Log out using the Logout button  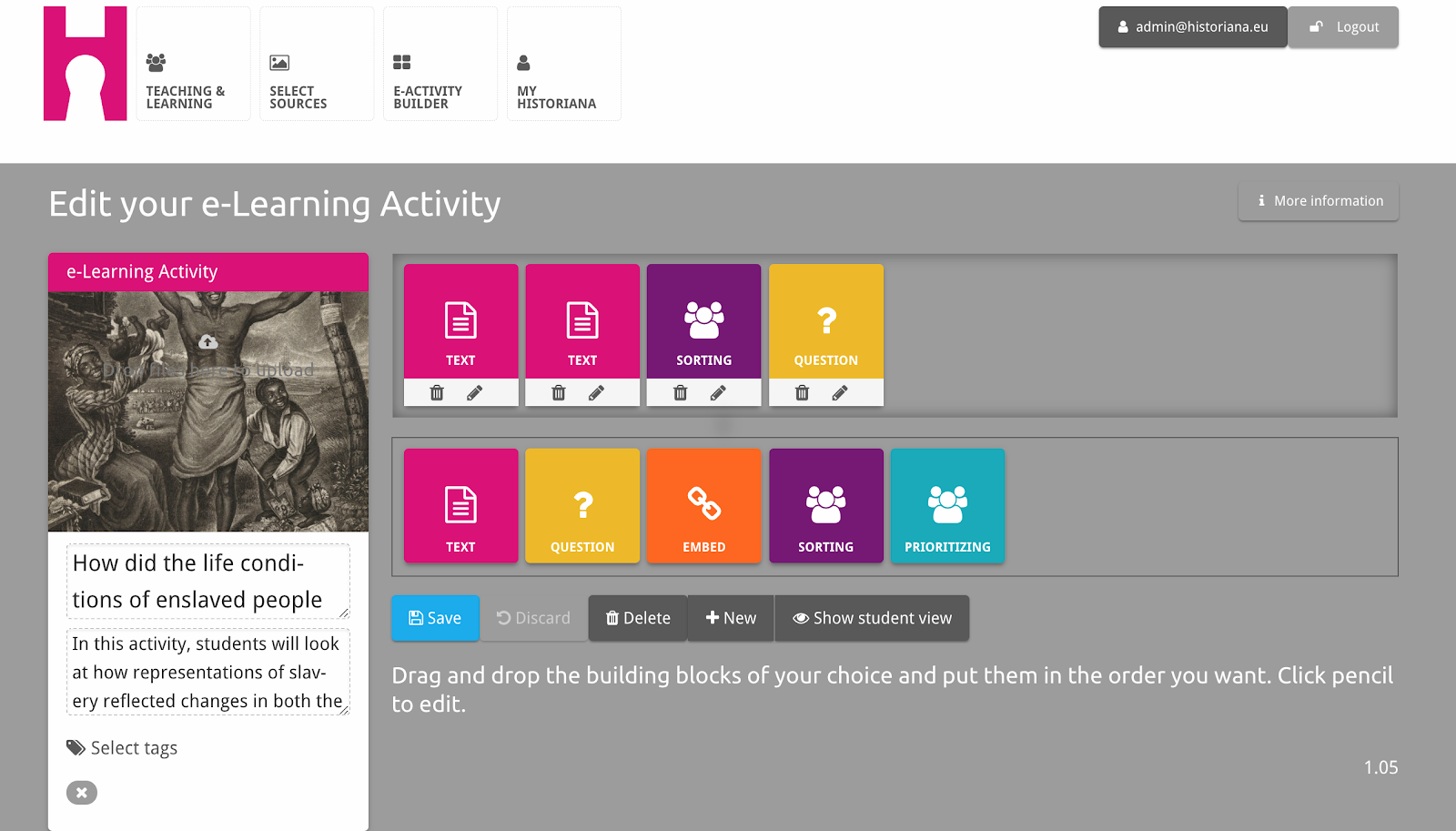[x=1343, y=27]
